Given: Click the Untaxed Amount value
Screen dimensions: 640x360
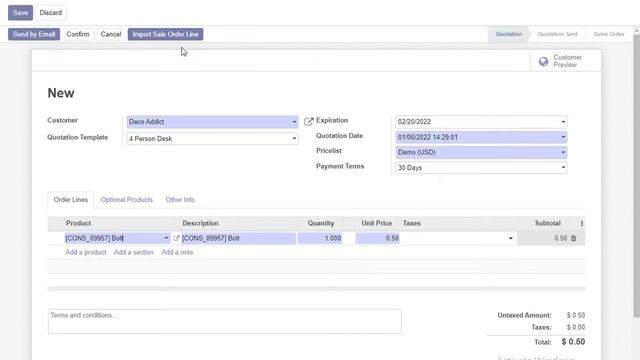Looking at the screenshot, I should coord(576,315).
